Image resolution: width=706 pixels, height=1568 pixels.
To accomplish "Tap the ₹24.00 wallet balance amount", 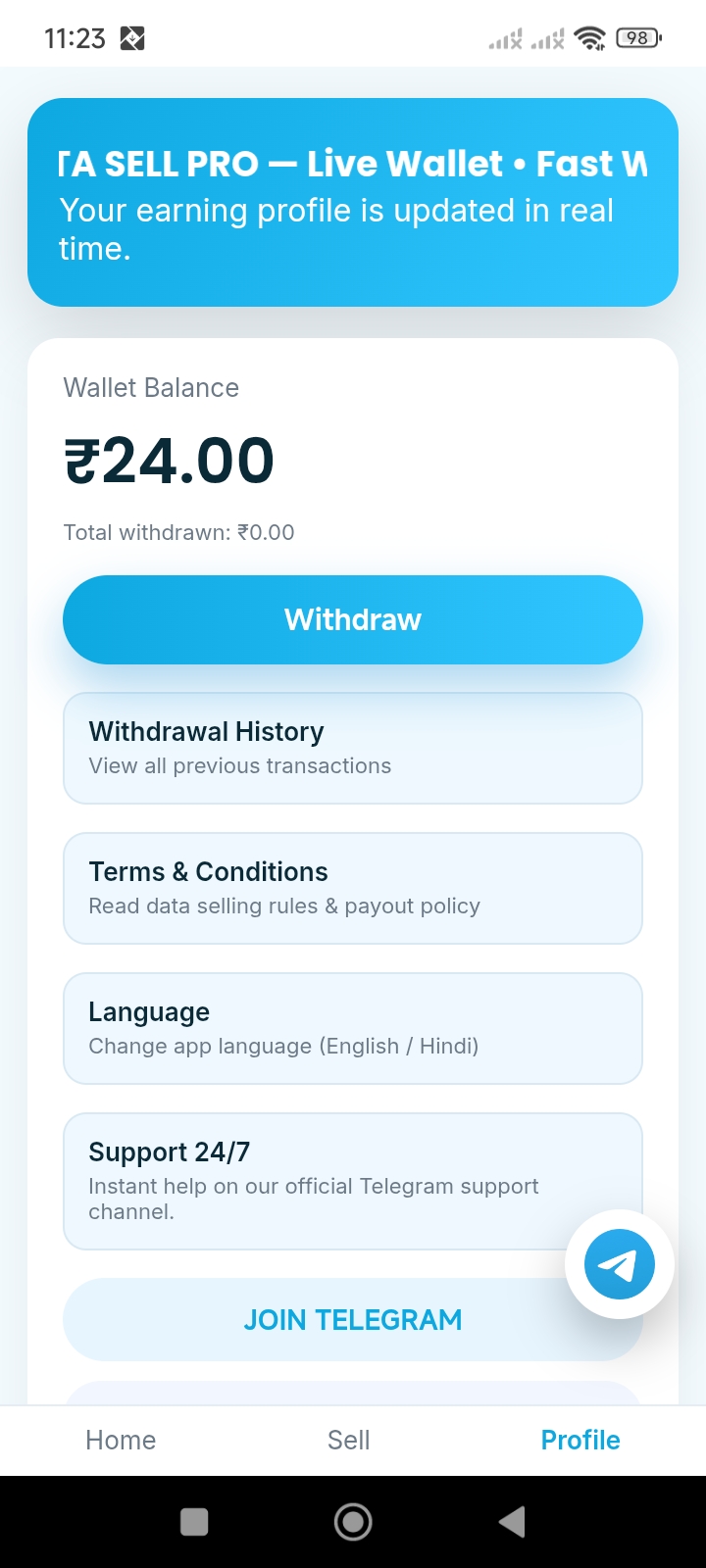I will 169,461.
